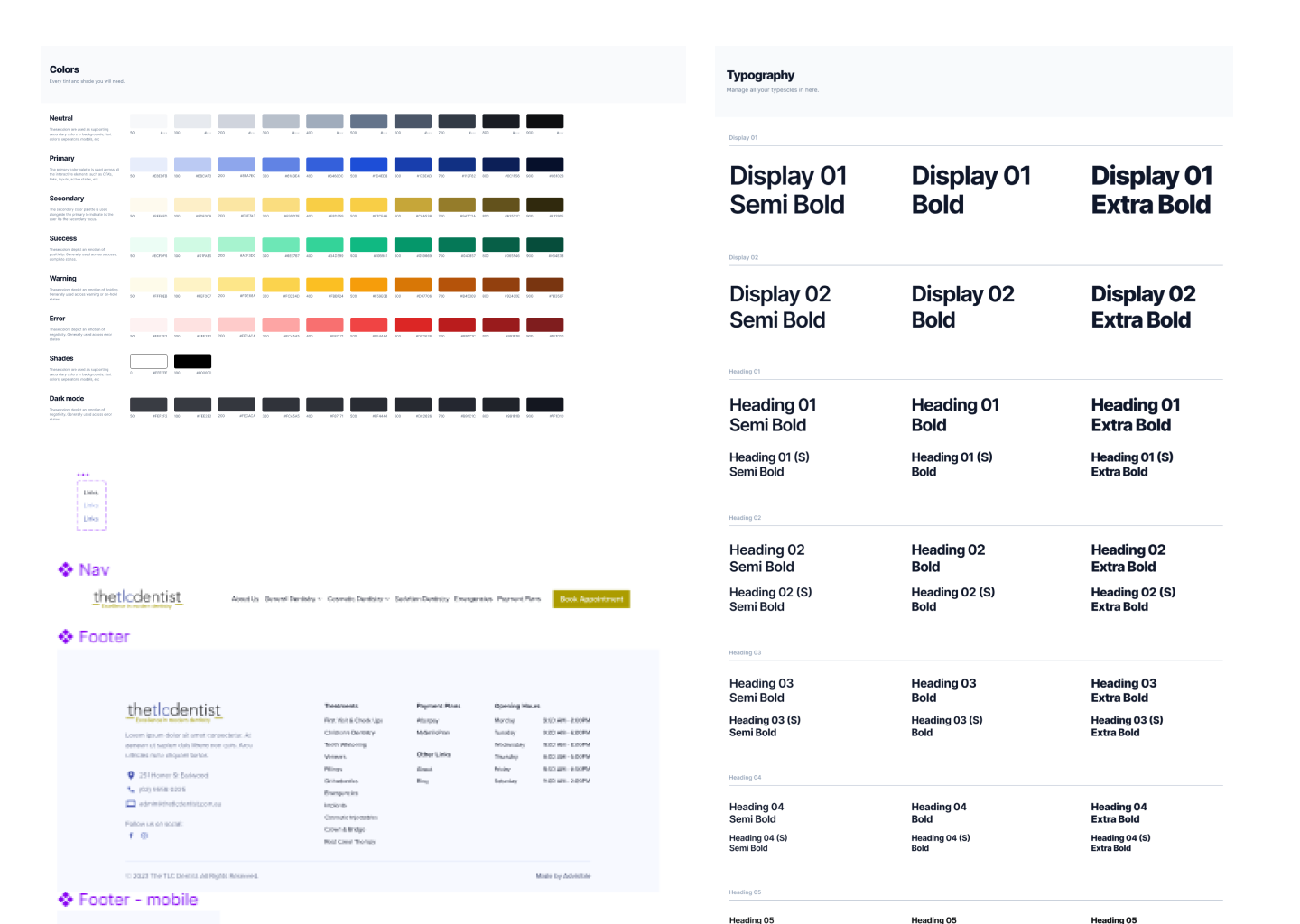Screen dimensions: 1300x924
Task: Select the first Dark mode color swatch
Action: click(148, 405)
